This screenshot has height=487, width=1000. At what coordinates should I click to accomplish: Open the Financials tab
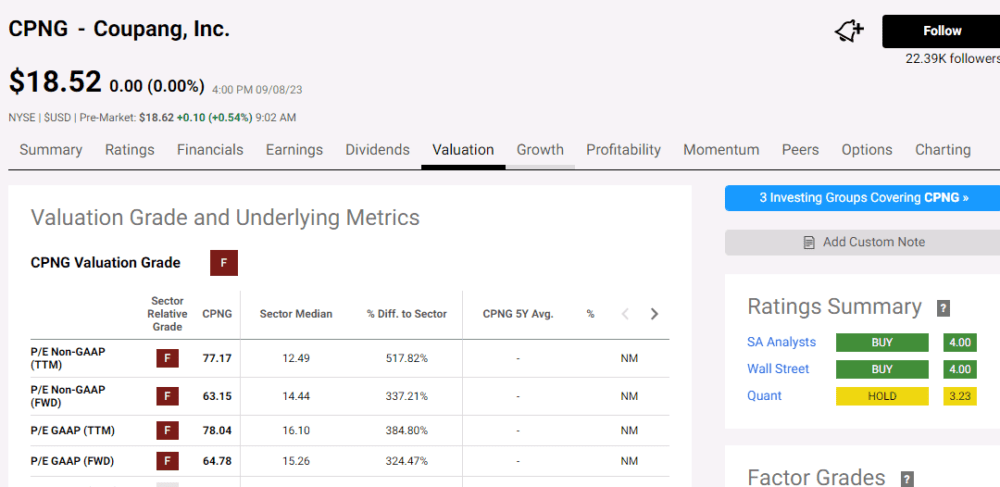coord(210,150)
